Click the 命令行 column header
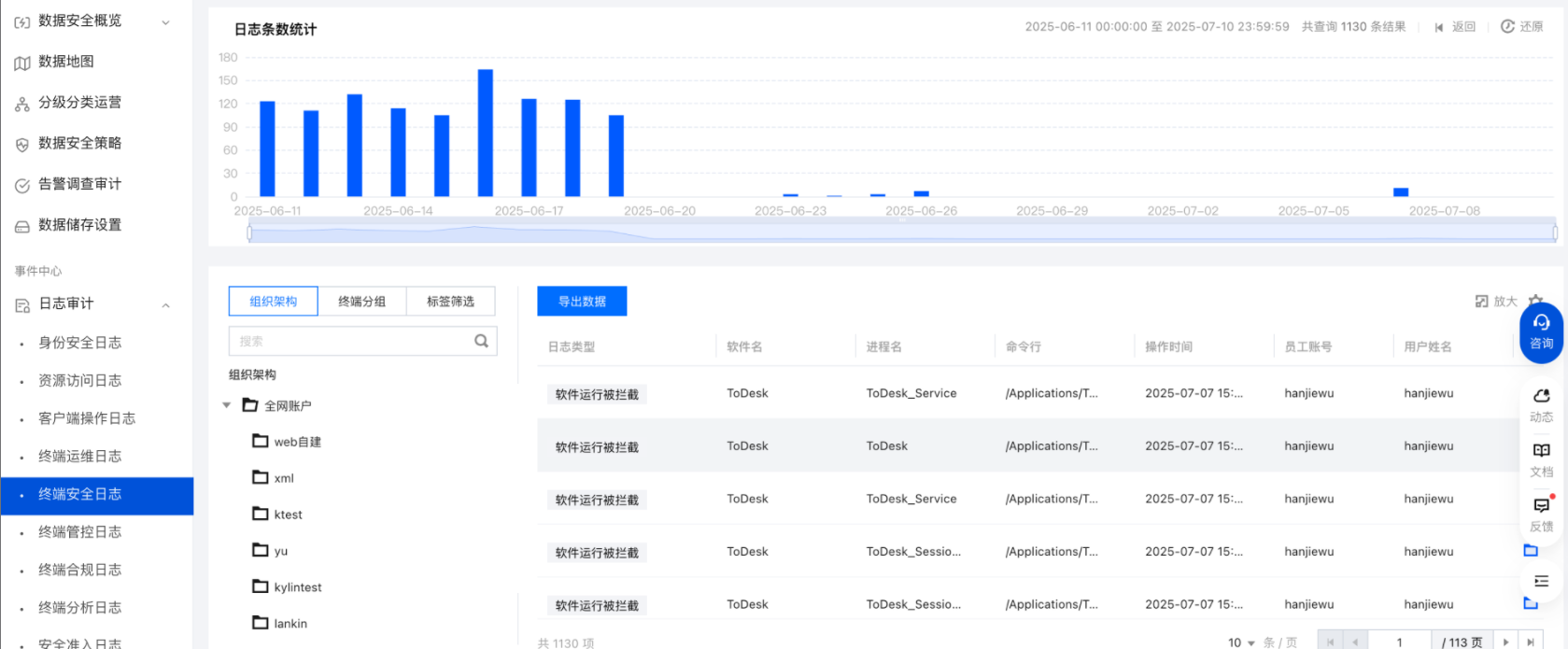The height and width of the screenshot is (649, 1568). (x=1024, y=346)
